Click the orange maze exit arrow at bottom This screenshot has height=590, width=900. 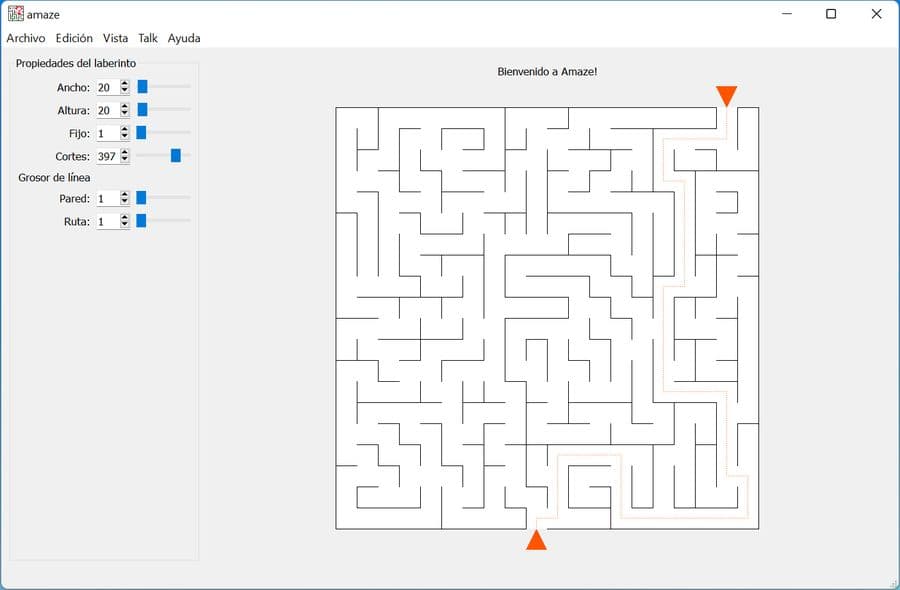[x=536, y=539]
